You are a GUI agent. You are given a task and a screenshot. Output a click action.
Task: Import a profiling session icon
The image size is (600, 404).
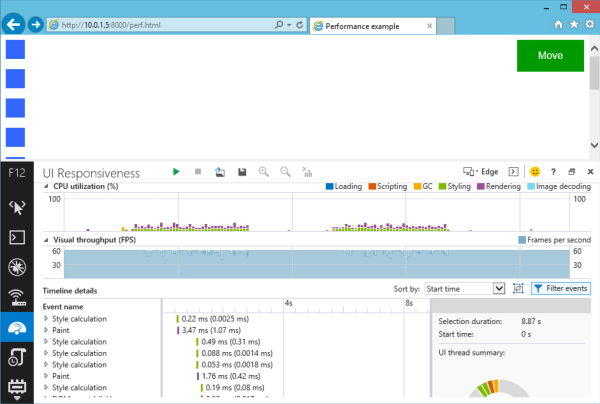coord(220,172)
